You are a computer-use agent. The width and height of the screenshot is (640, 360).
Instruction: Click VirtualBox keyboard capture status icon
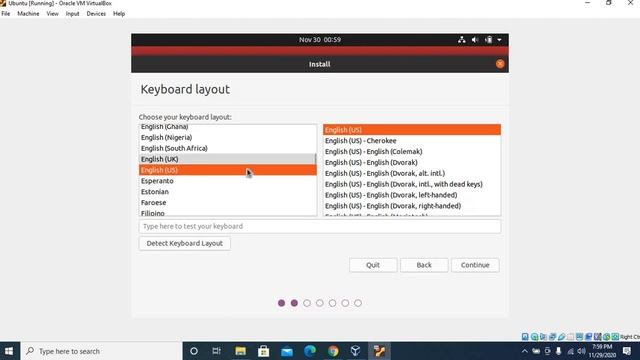coord(615,337)
